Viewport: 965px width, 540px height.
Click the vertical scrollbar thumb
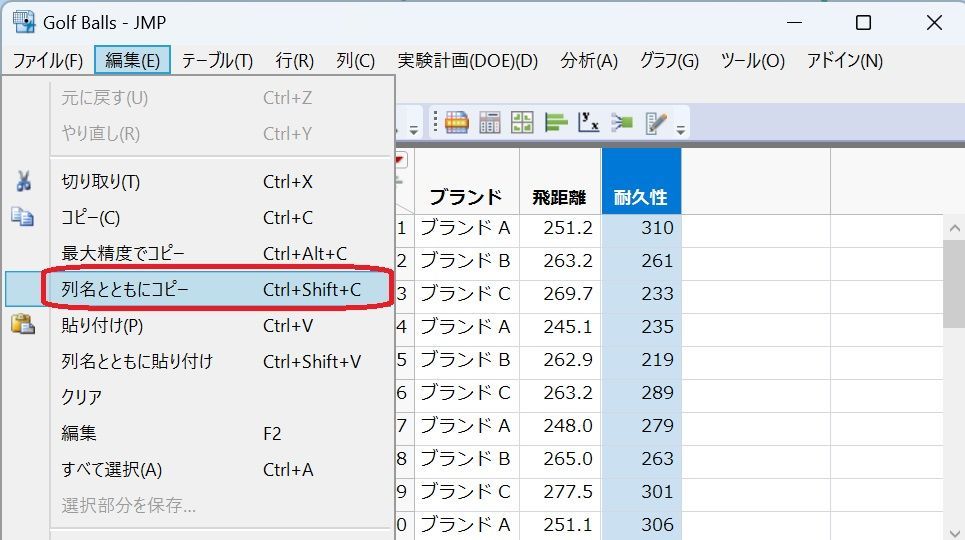tap(954, 284)
